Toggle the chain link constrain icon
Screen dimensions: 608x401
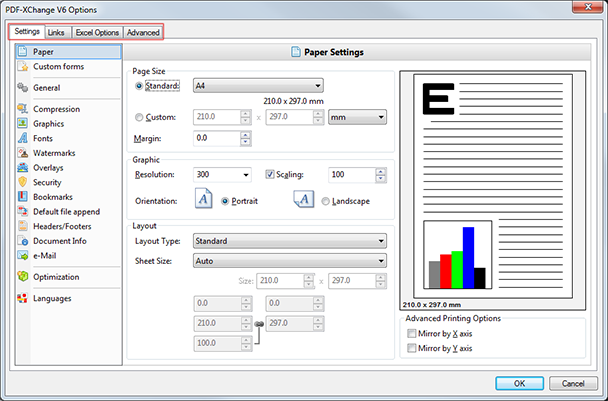point(259,324)
